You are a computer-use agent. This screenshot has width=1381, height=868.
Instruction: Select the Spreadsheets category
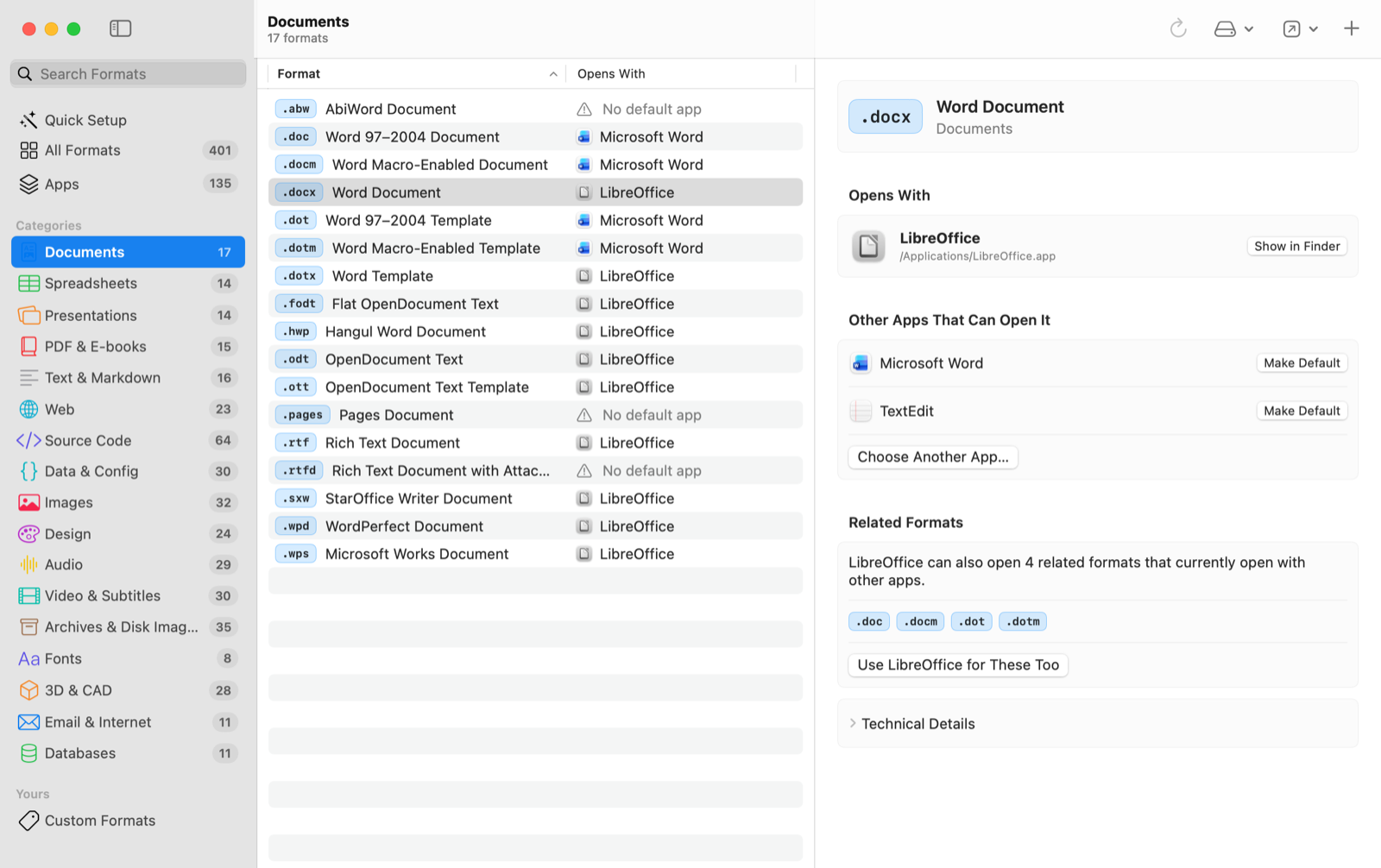128,283
